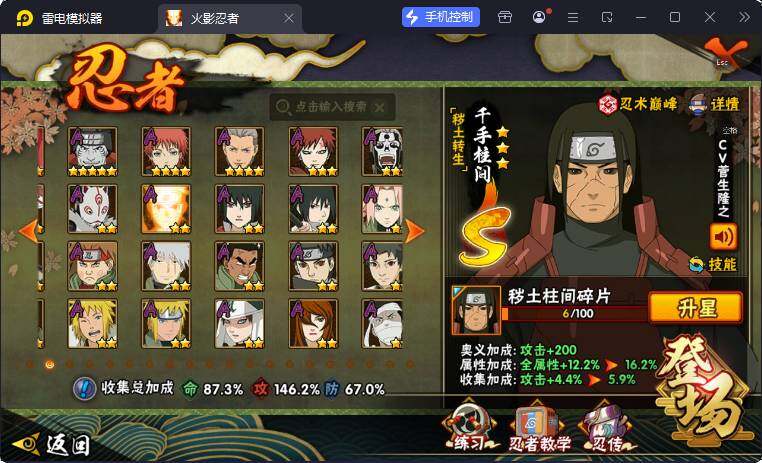Open the 忍传 scroll icon
Viewport: 762px width, 463px height.
pos(606,426)
